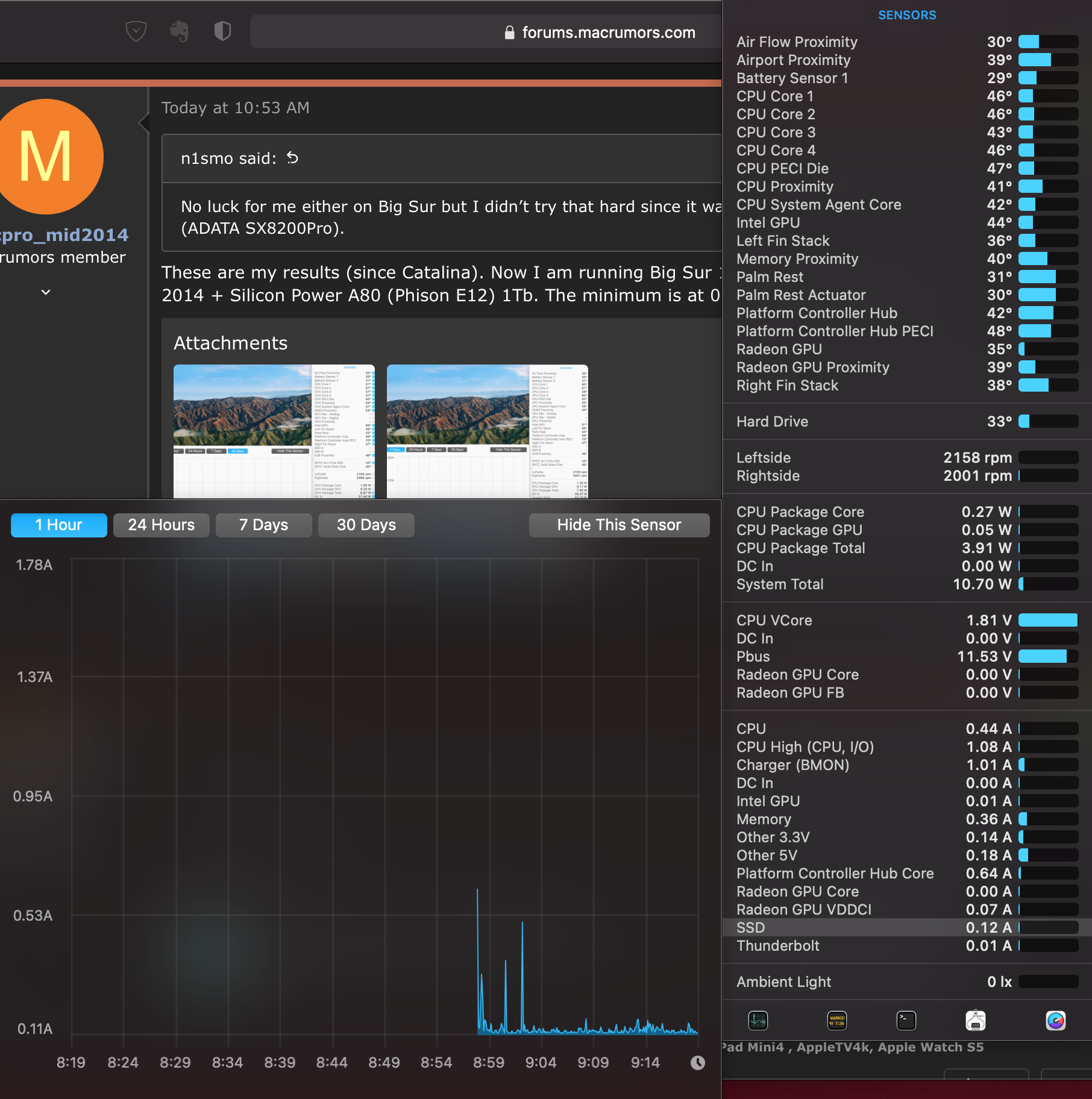Open the Evernote elephant extension
The height and width of the screenshot is (1099, 1092).
[x=179, y=31]
